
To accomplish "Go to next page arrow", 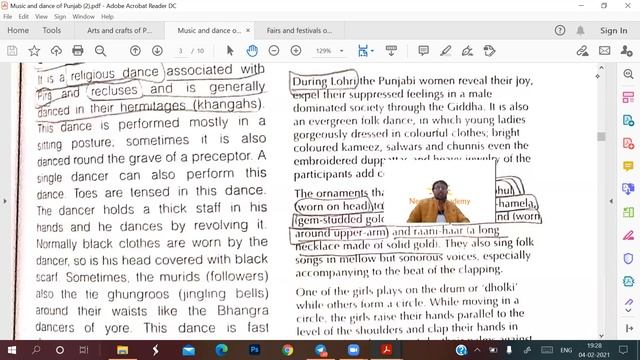I will point(157,51).
